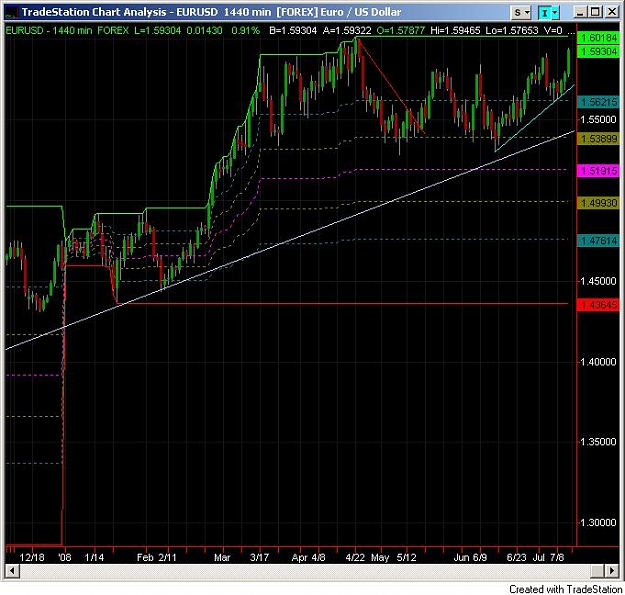Click the 12/18 date on the time axis

(x=32, y=557)
